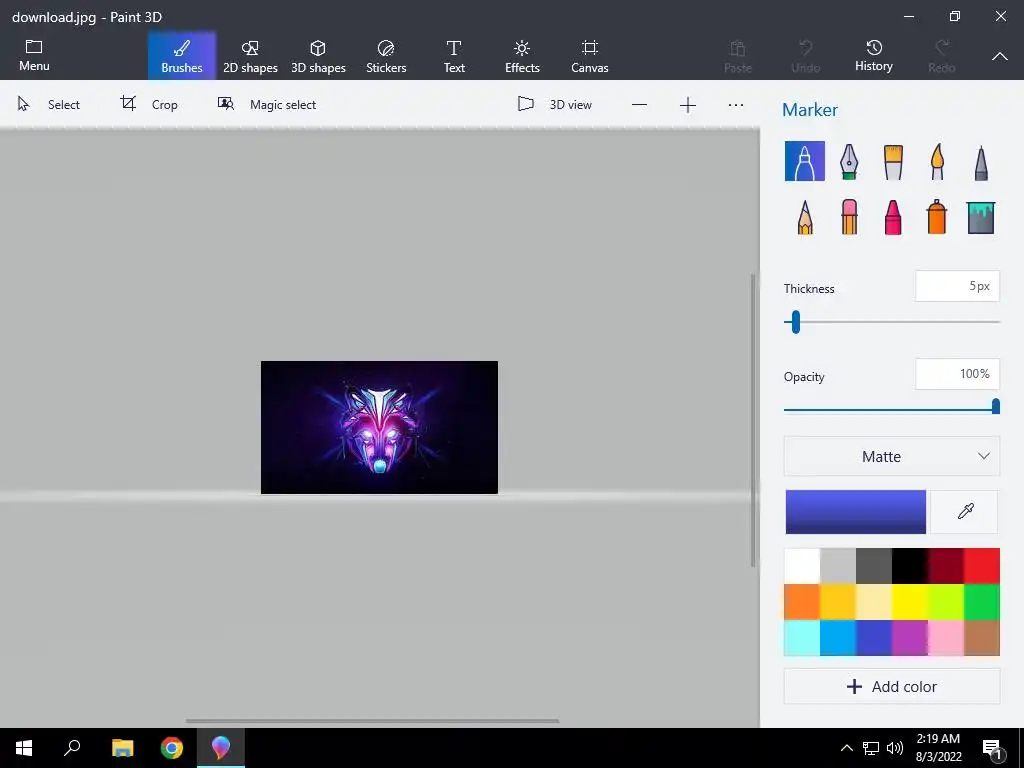Open File Explorer from the taskbar
Viewport: 1024px width, 768px height.
pos(122,748)
